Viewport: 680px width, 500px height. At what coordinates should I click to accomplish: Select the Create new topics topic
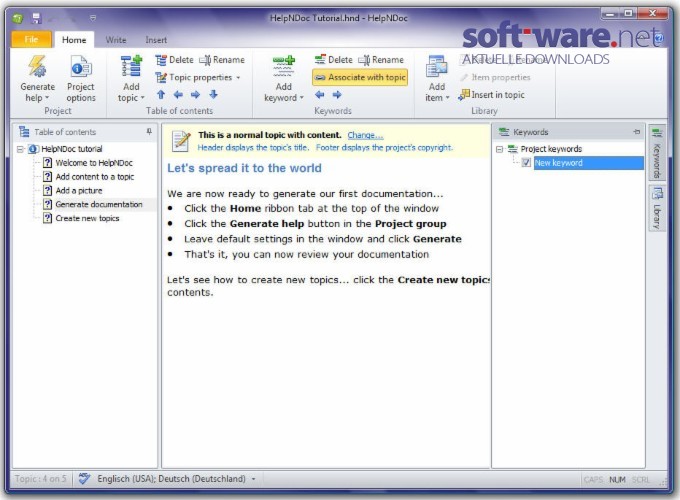pos(87,218)
